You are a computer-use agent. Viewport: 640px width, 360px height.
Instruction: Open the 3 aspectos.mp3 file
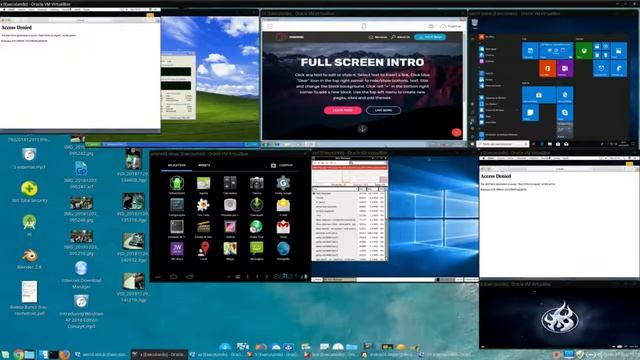tap(29, 159)
